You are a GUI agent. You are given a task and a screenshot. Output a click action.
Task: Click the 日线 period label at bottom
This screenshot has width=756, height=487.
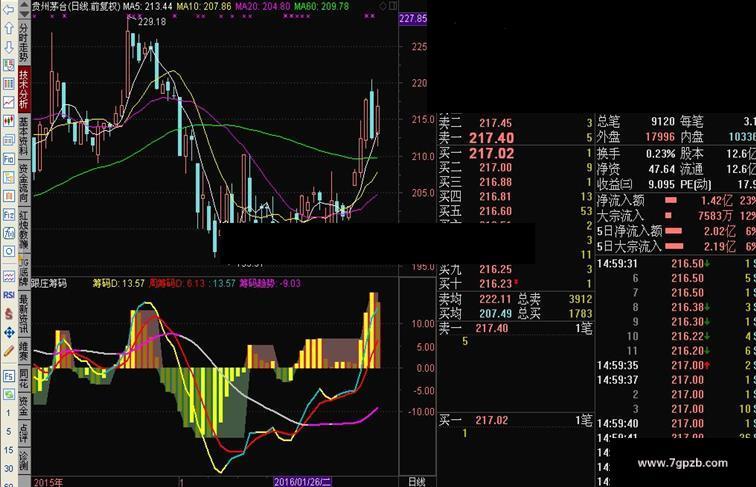(417, 482)
